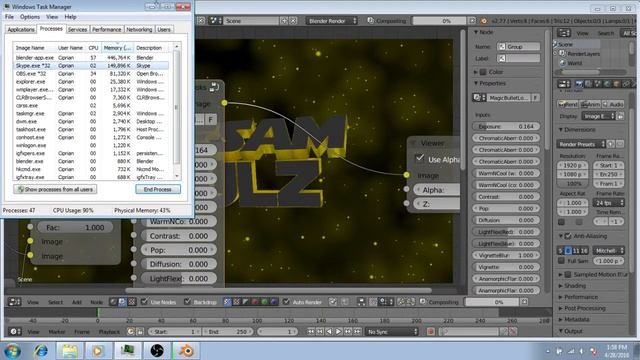
Task: Toggle the Anti-Aliasing checkbox
Action: 568,236
